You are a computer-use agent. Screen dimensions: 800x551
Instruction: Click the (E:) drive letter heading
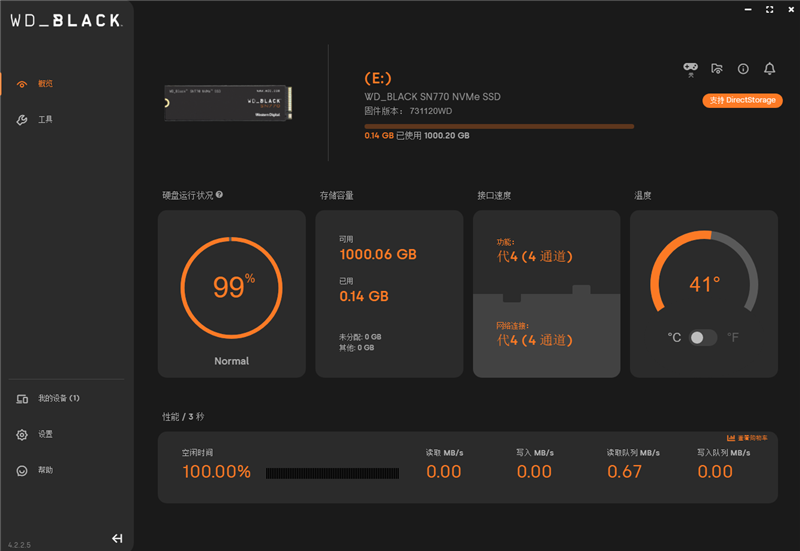378,78
